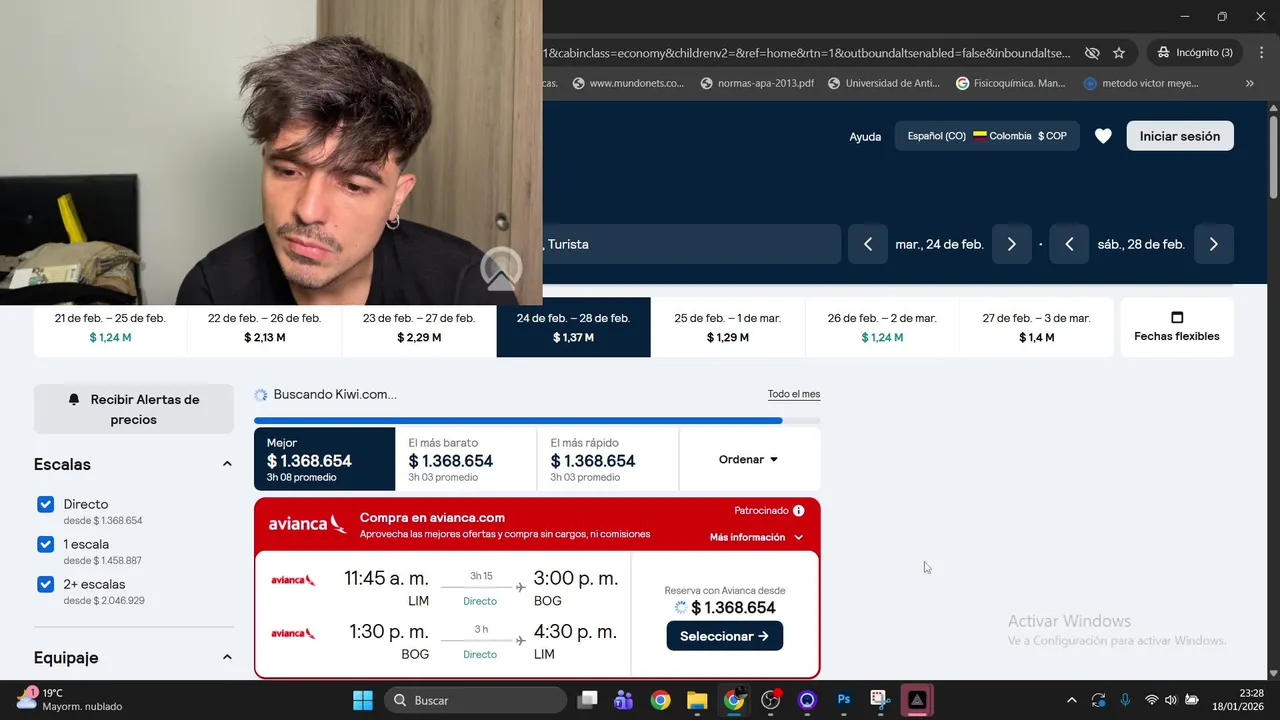Open the Ordenar sort dropdown
This screenshot has height=720, width=1280.
tap(749, 459)
